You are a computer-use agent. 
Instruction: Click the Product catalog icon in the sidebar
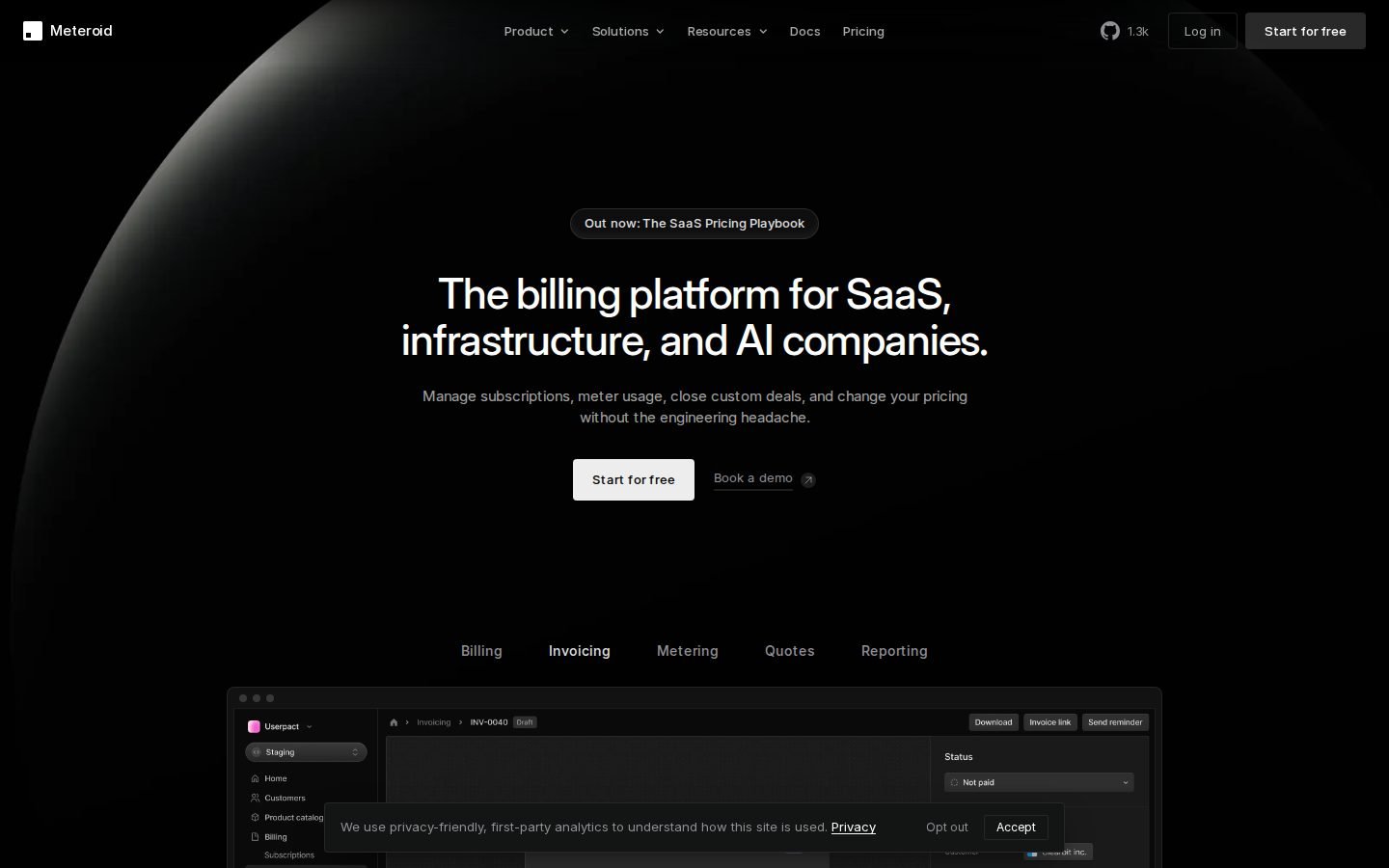tap(255, 817)
